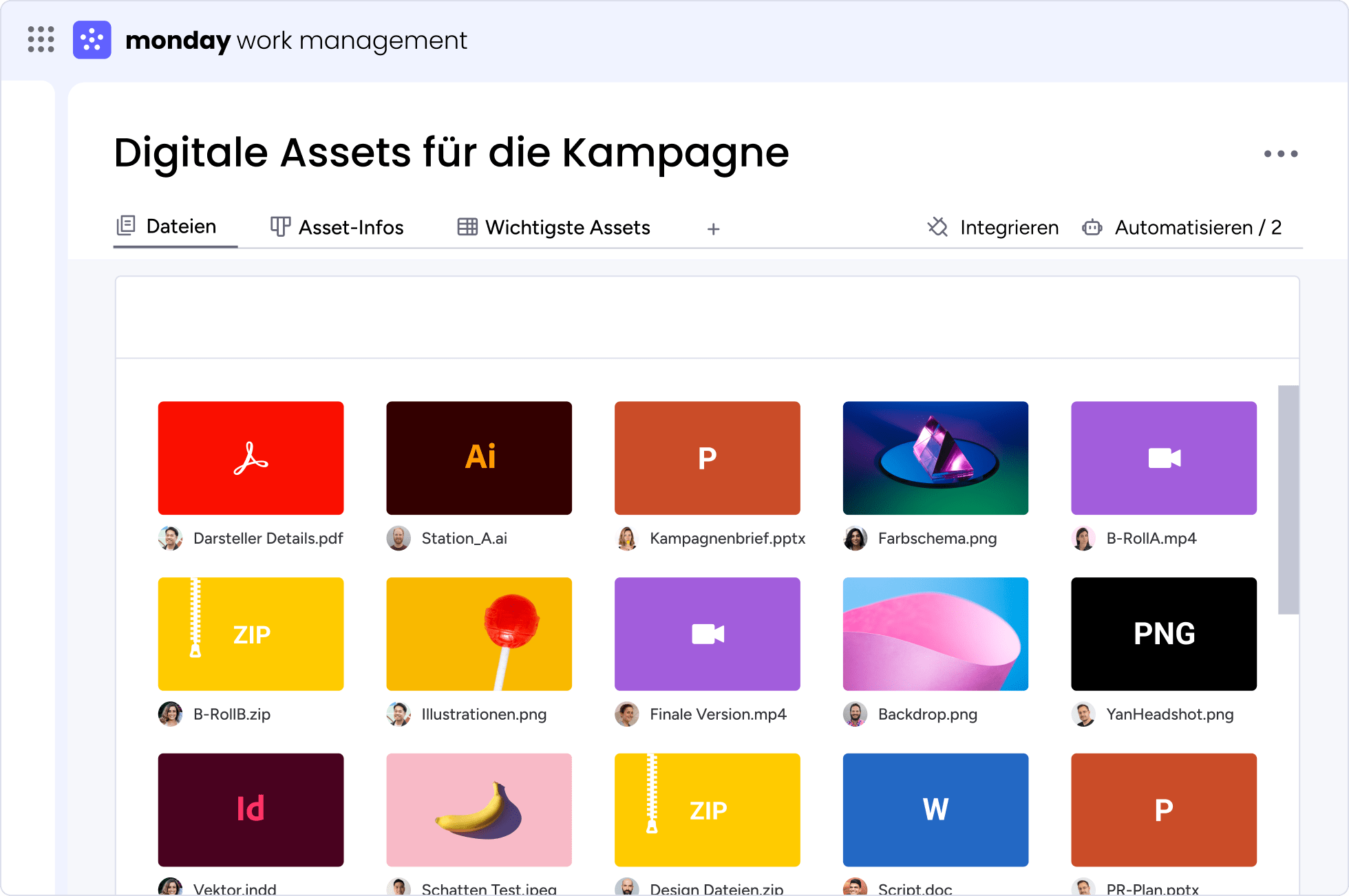Open the Farbschema.png crystal image

click(x=935, y=458)
